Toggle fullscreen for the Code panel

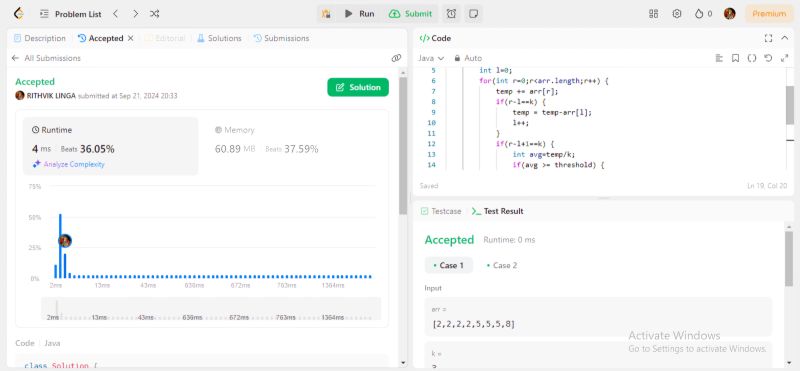tap(768, 38)
